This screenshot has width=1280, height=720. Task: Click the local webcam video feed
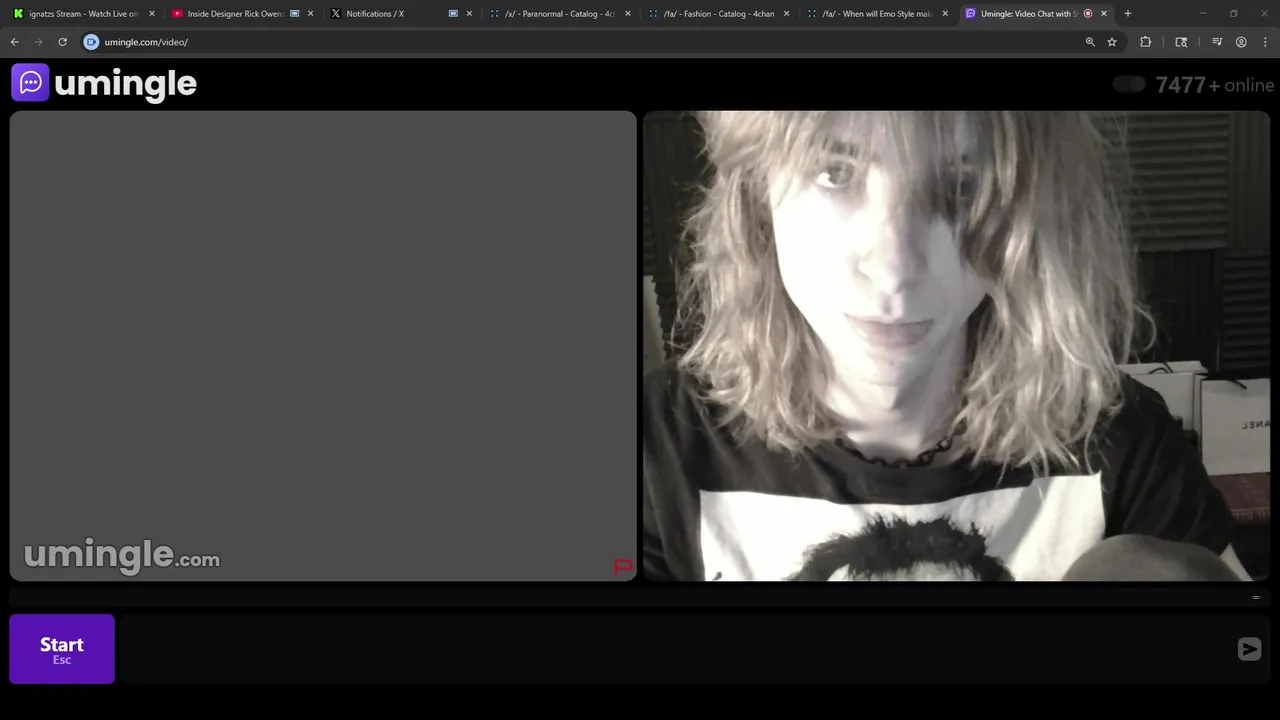[x=956, y=346]
